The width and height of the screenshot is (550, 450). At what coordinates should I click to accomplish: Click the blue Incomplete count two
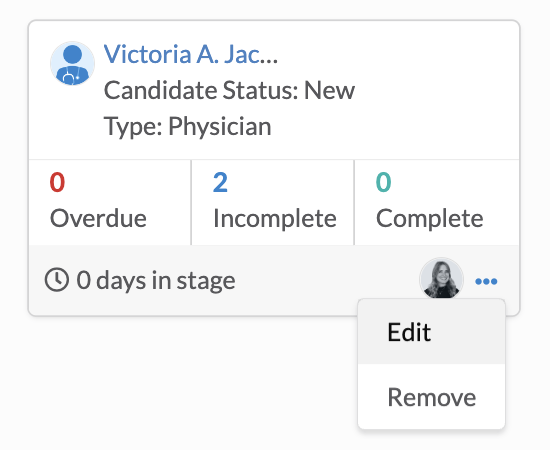[x=220, y=182]
